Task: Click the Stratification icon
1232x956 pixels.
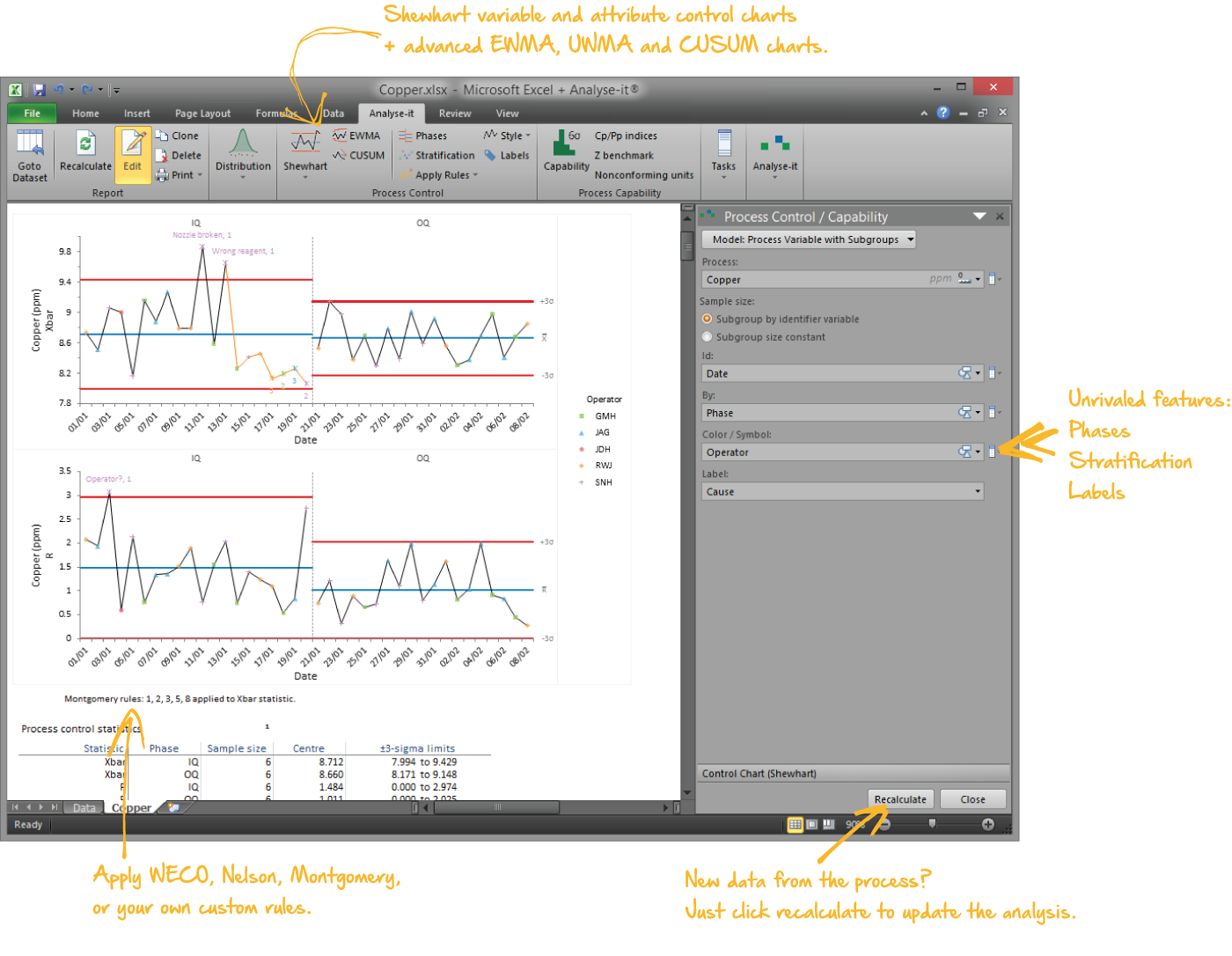Action: [x=406, y=155]
